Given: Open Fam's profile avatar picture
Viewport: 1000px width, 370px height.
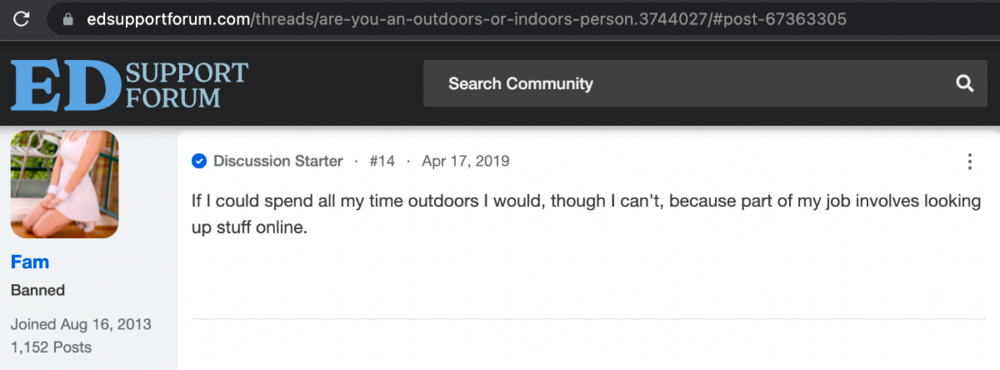Looking at the screenshot, I should [x=64, y=184].
